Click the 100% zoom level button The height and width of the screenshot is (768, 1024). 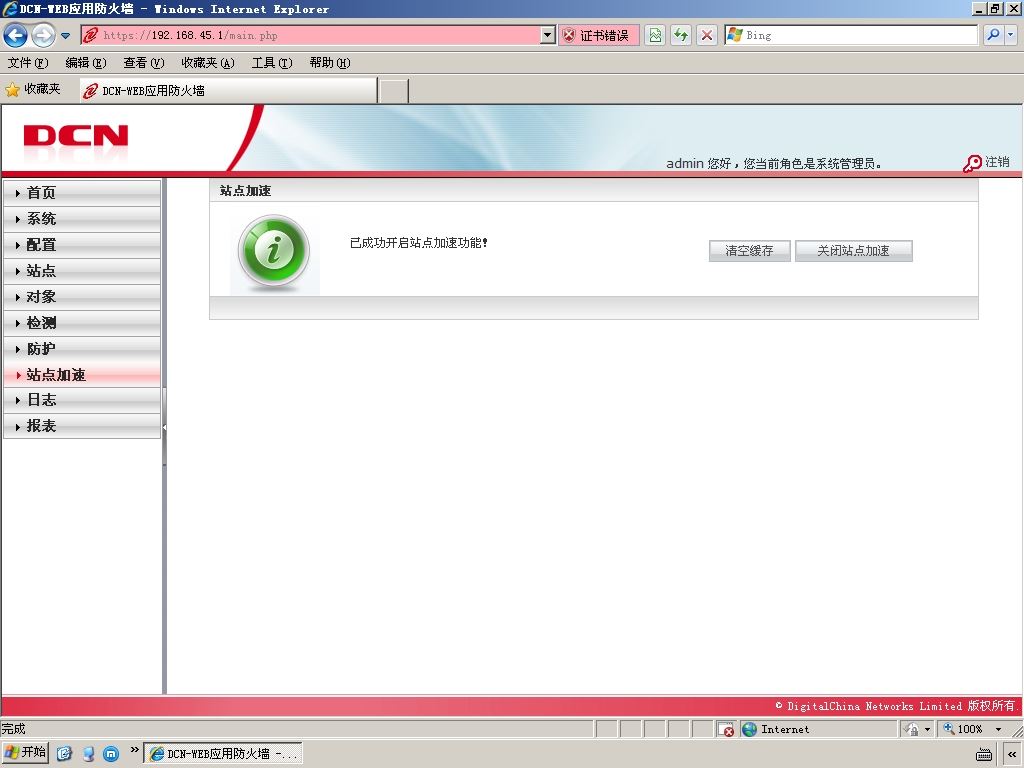(963, 729)
